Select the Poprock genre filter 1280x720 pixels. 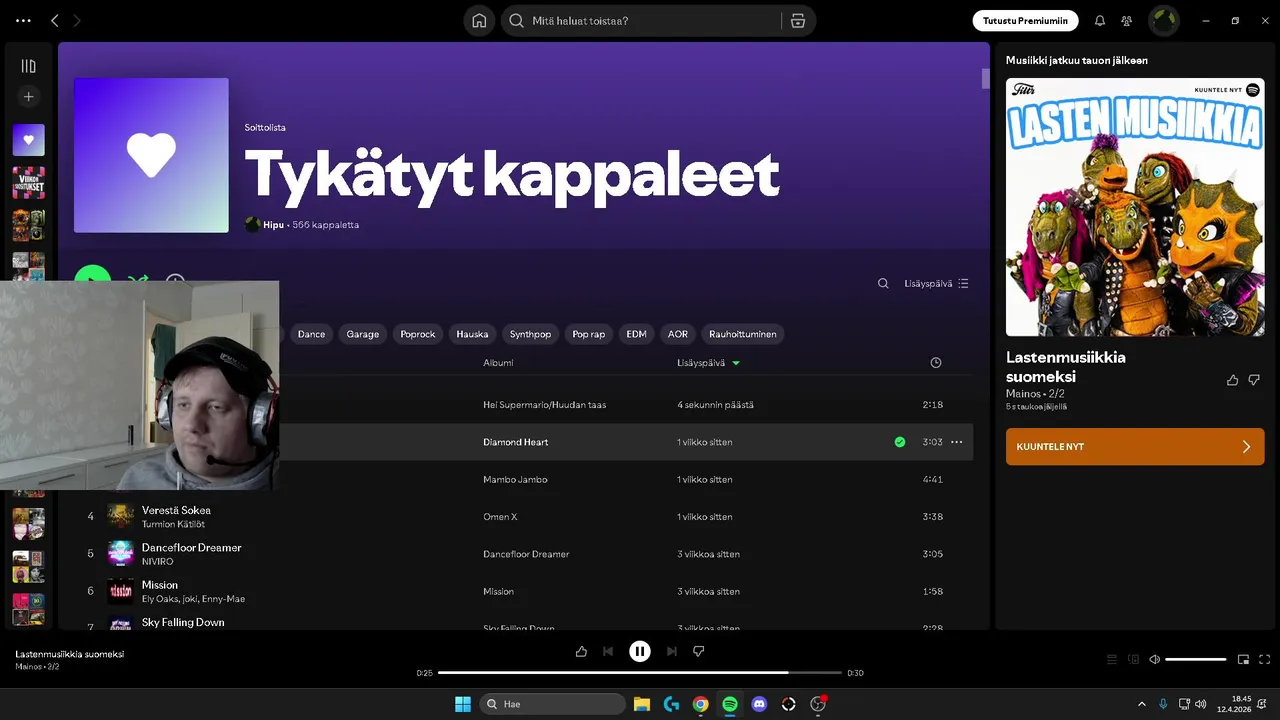tap(418, 334)
